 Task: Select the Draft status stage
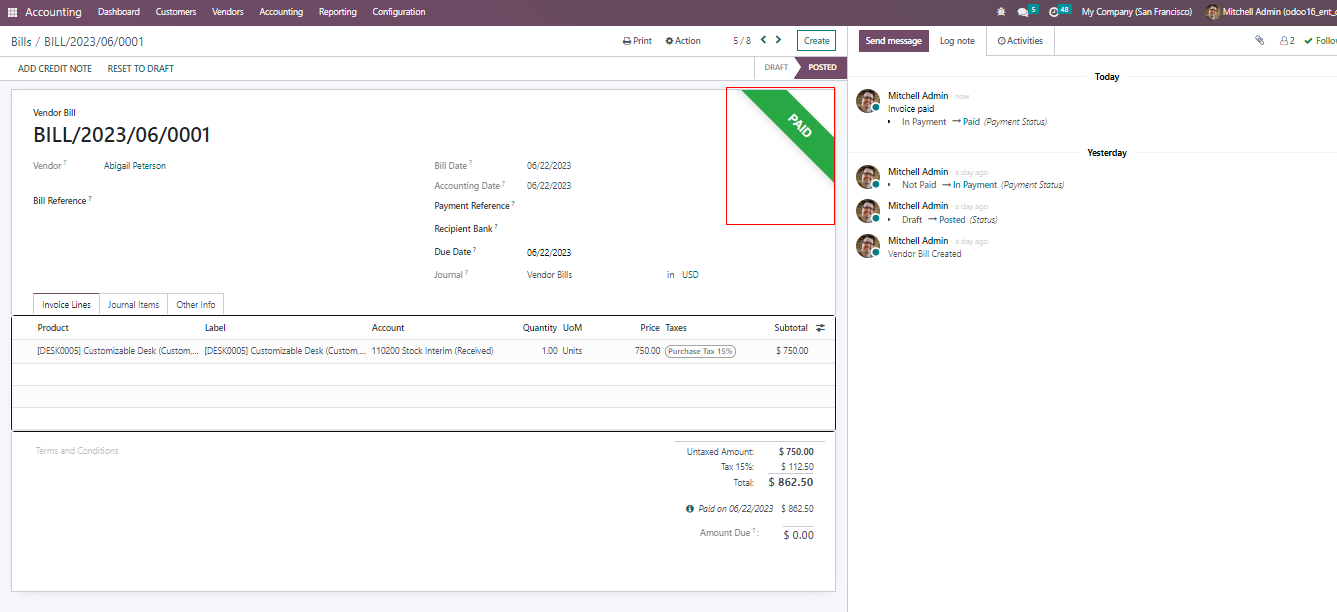[x=776, y=68]
